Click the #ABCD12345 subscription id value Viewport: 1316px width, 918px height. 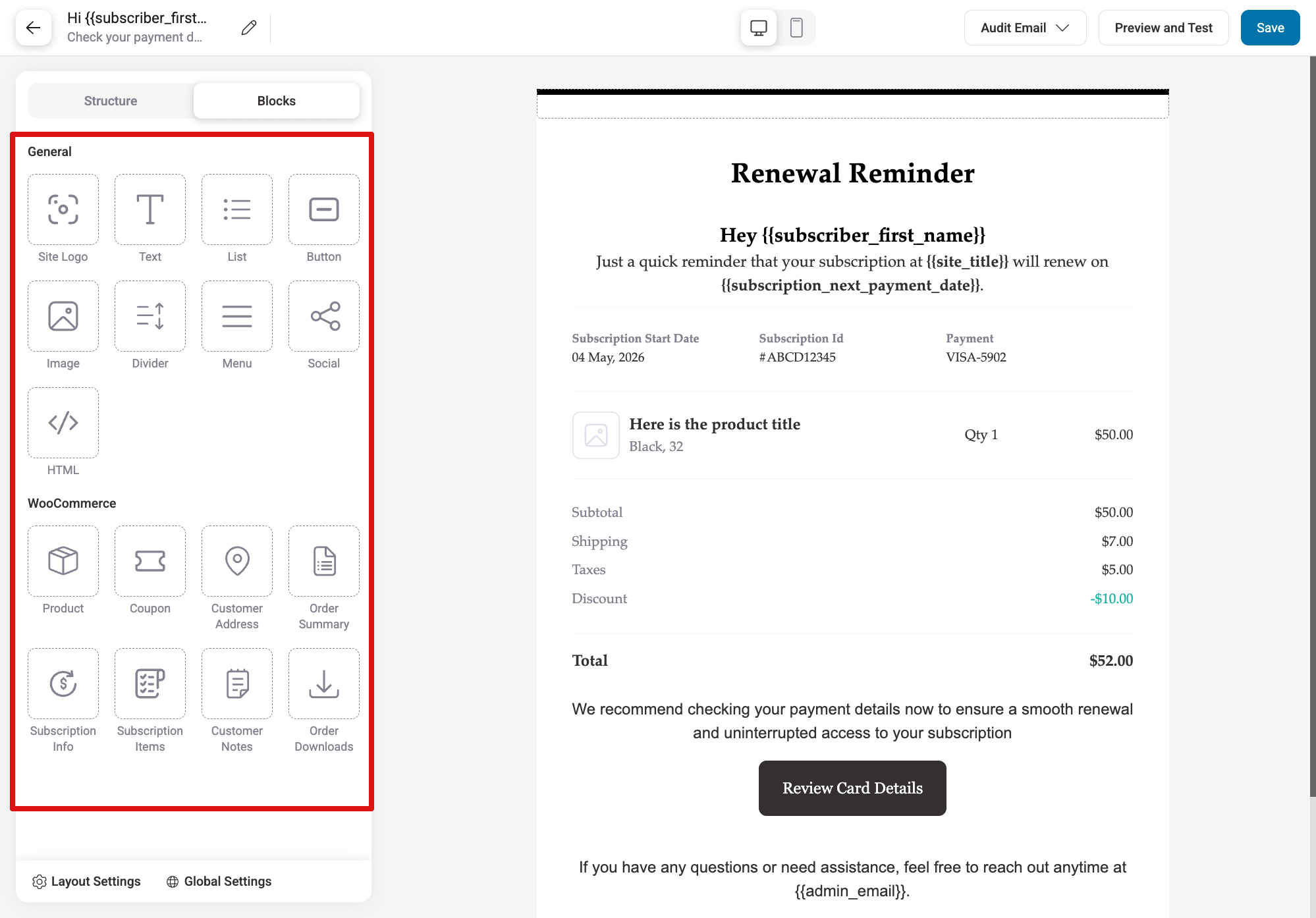click(x=797, y=357)
